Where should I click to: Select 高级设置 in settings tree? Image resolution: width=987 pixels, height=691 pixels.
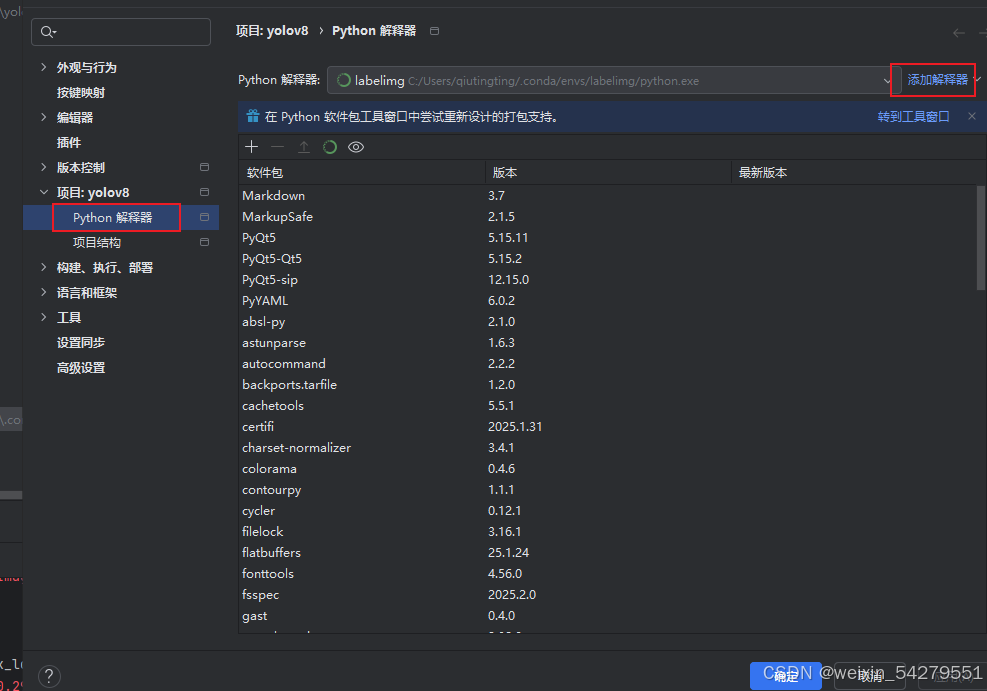tap(81, 368)
